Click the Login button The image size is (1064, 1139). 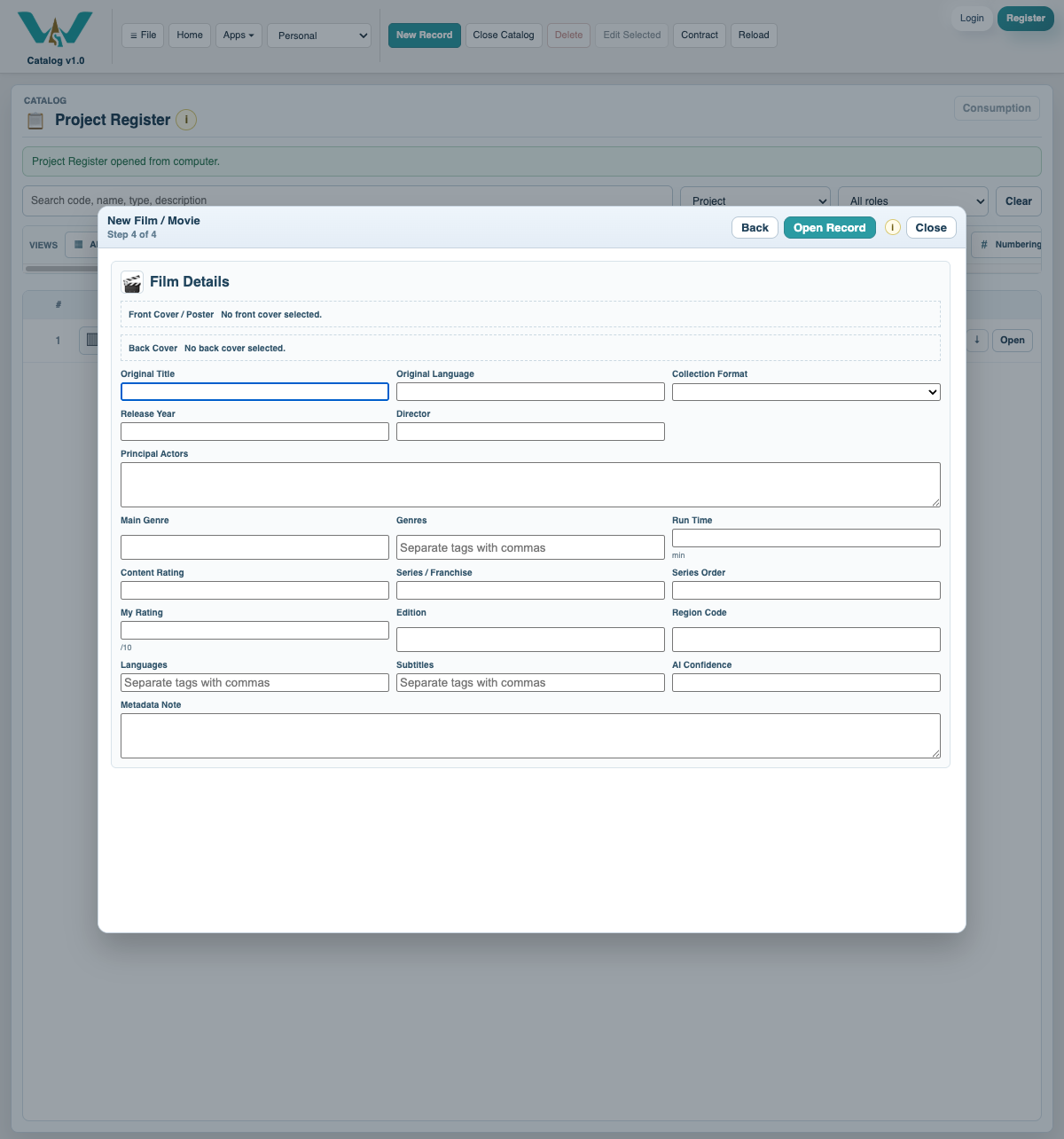972,19
